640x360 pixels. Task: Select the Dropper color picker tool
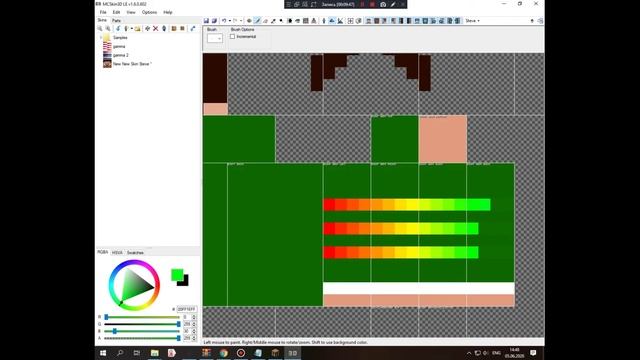coord(273,21)
